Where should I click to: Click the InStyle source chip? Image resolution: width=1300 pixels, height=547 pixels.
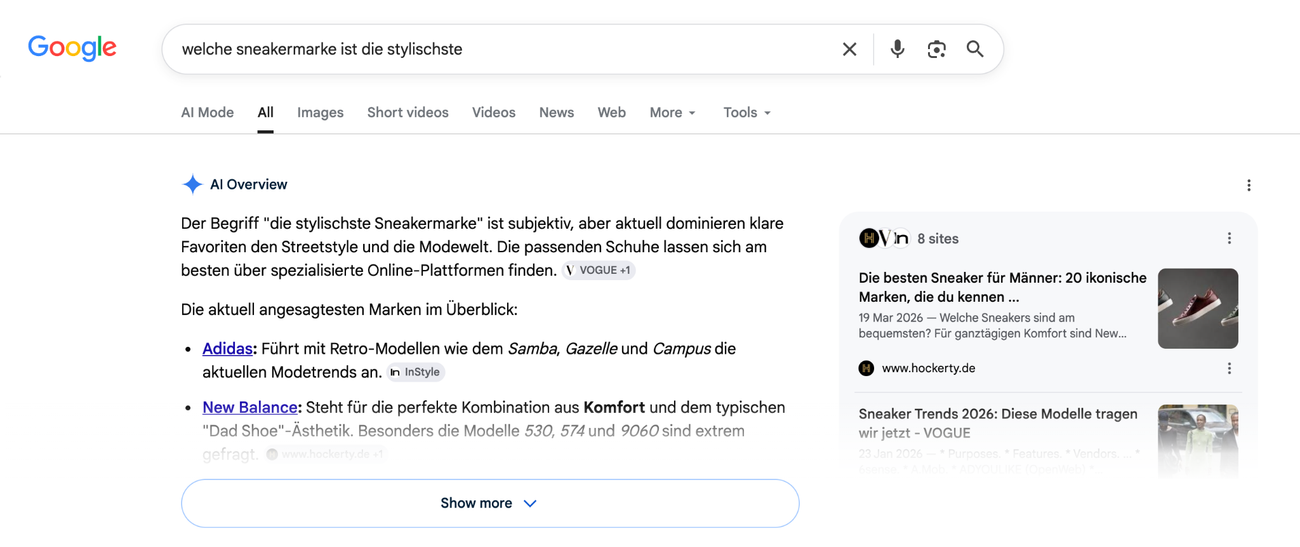coord(415,372)
